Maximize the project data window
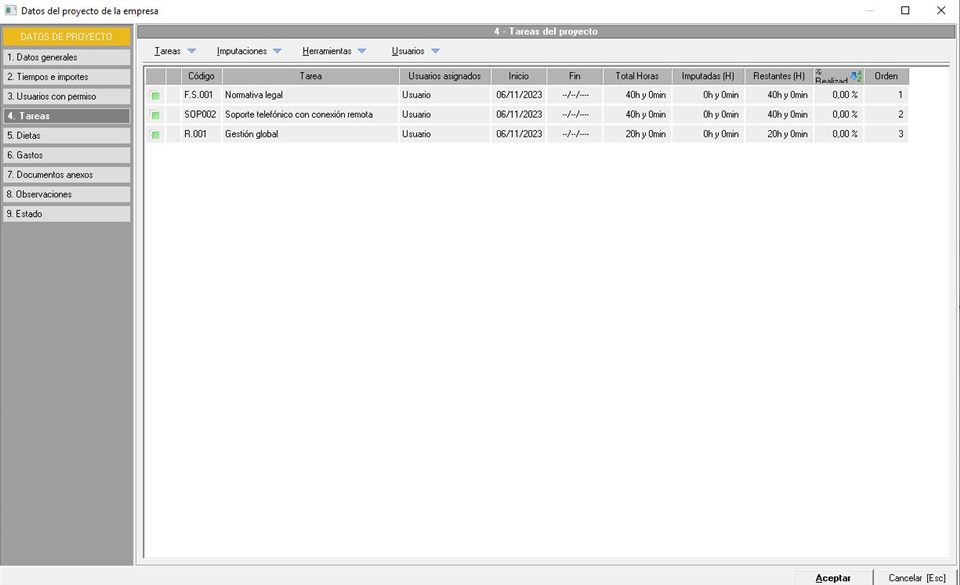The image size is (960, 585). (x=905, y=11)
